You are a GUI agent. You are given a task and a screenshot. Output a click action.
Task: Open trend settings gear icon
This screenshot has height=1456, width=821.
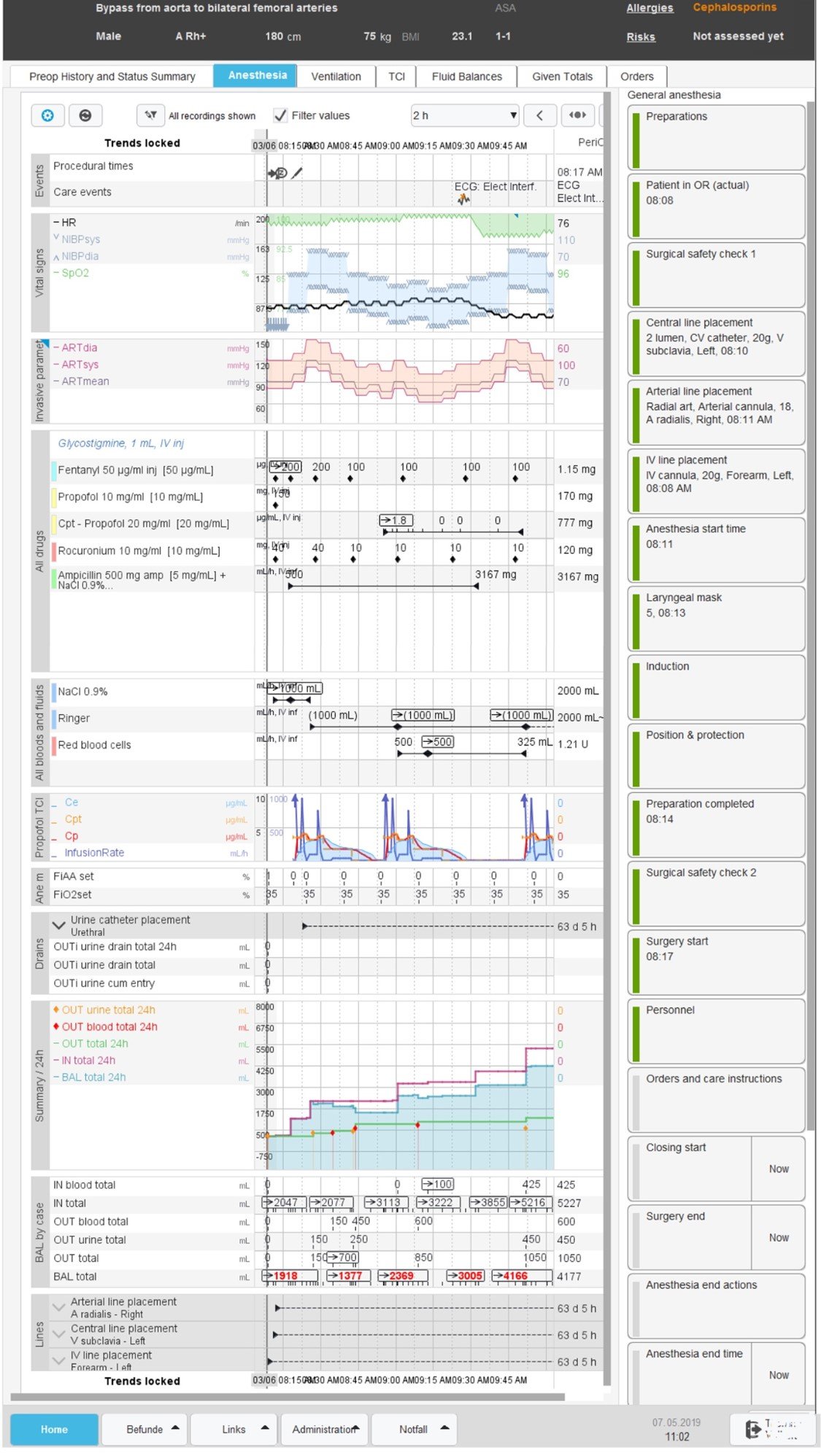[x=47, y=115]
